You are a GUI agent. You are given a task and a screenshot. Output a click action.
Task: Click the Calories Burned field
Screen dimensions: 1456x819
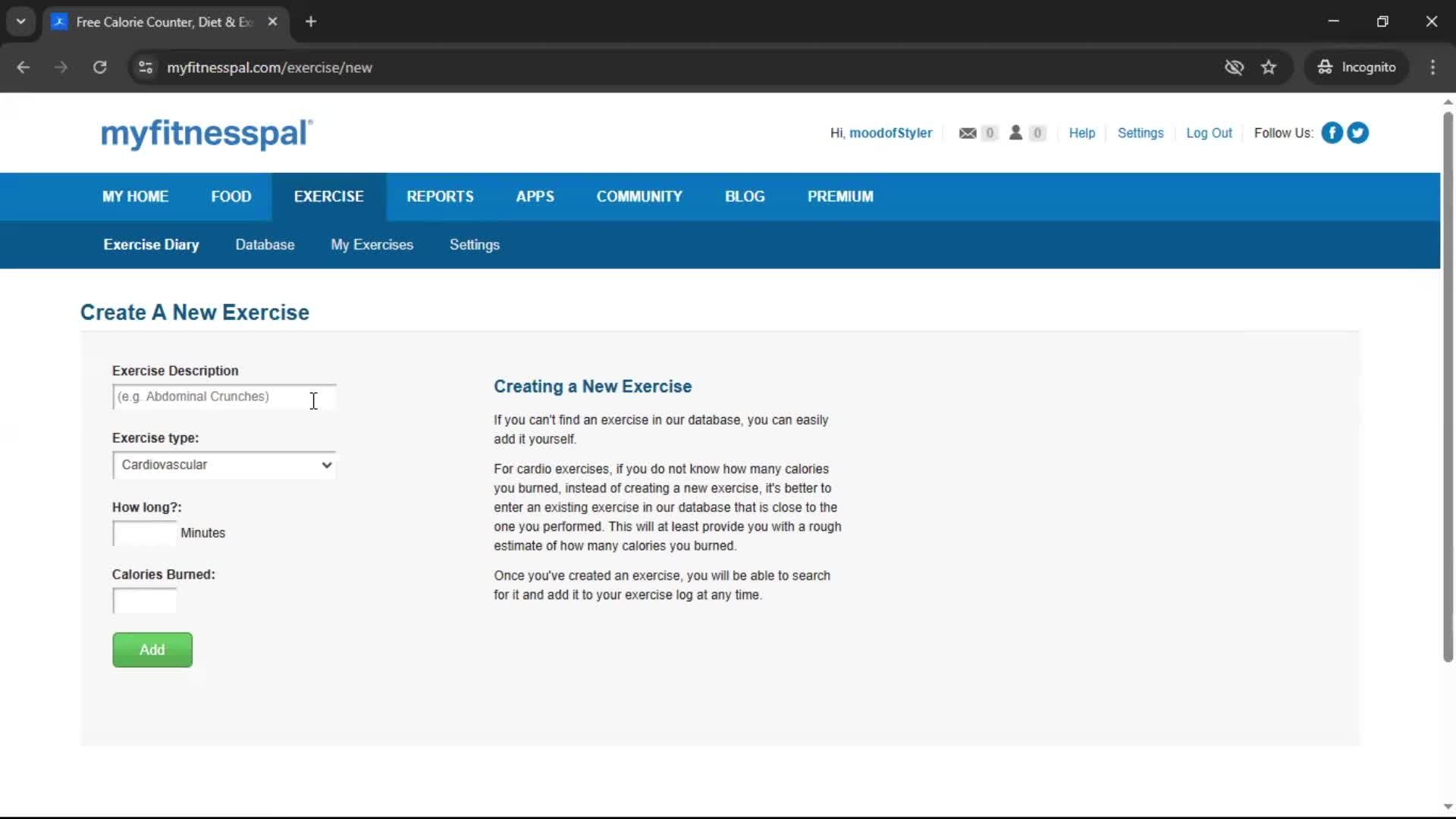point(144,601)
